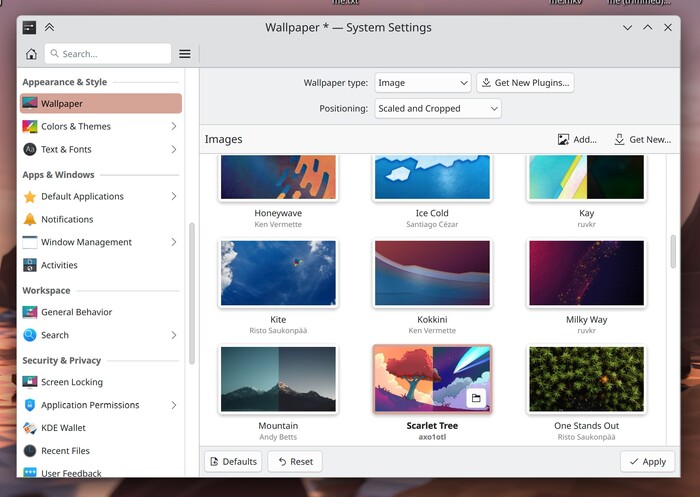The image size is (700, 497).
Task: Expand the Default Applications chevron
Action: click(x=174, y=197)
